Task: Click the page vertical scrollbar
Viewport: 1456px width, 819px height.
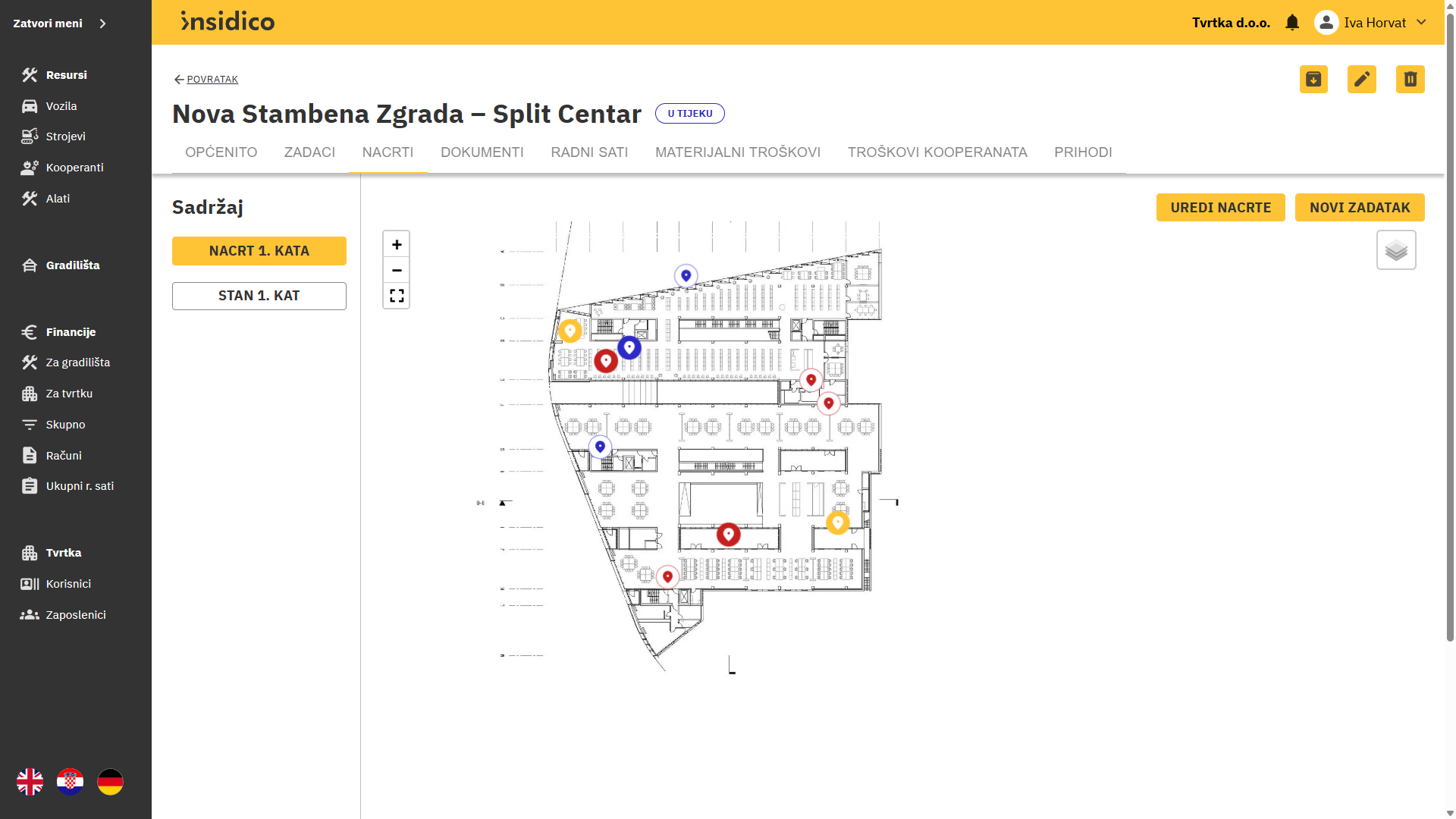Action: pyautogui.click(x=1450, y=326)
